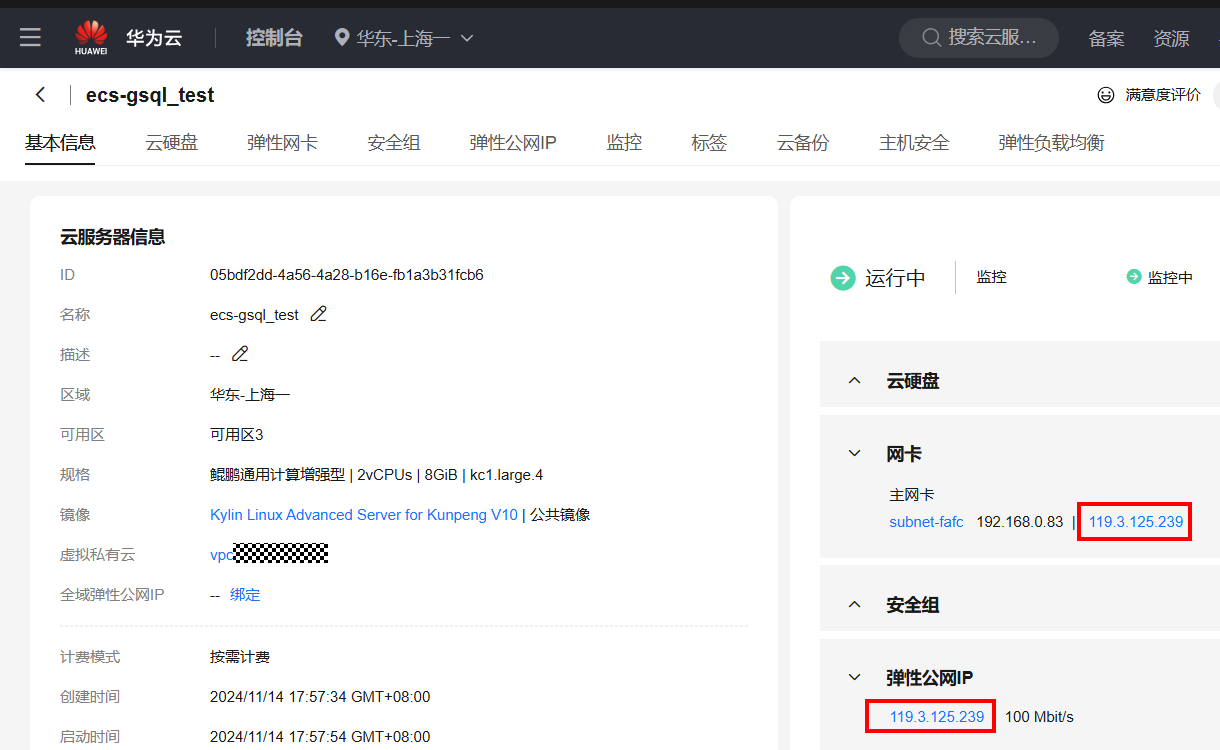1220x750 pixels.
Task: Open the hamburger navigation menu
Action: tap(31, 38)
